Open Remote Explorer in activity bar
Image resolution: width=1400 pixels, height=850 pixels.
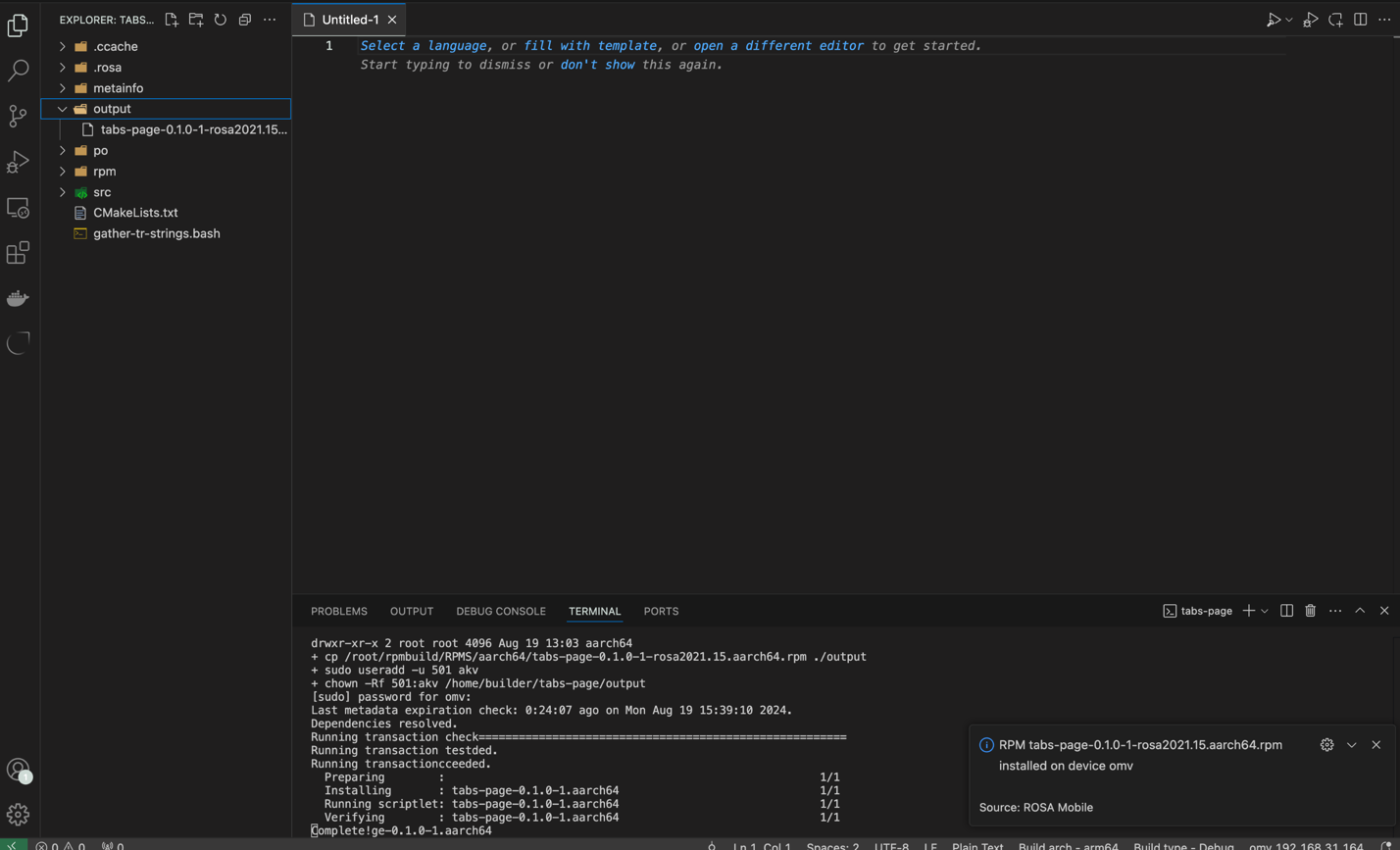18,208
